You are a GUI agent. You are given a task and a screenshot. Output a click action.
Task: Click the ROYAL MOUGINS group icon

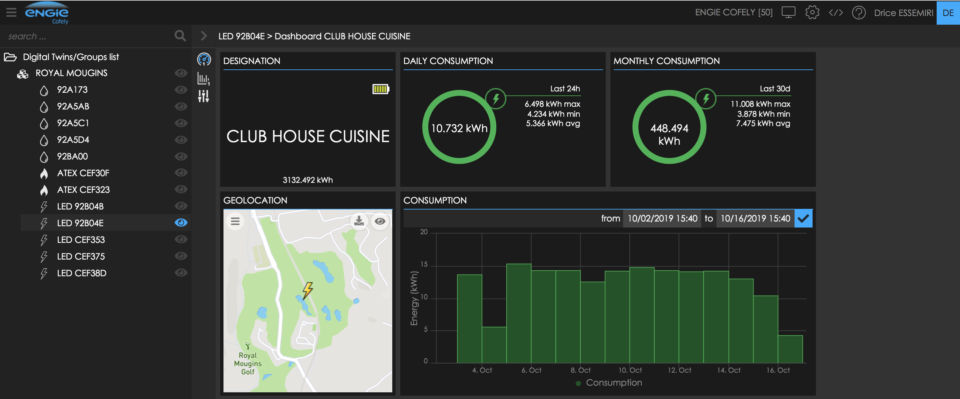coord(22,74)
